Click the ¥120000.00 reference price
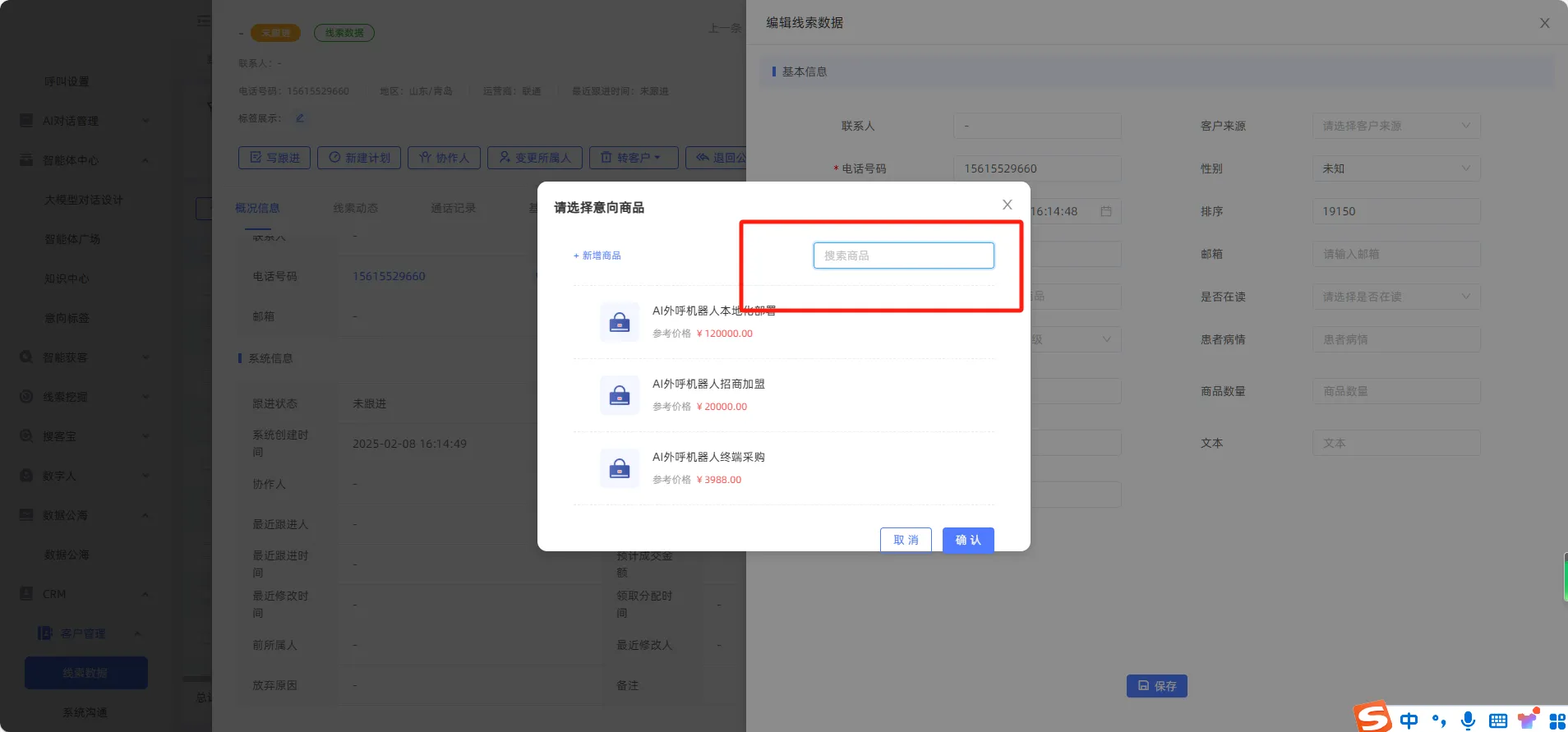Image resolution: width=1568 pixels, height=732 pixels. pyautogui.click(x=724, y=334)
